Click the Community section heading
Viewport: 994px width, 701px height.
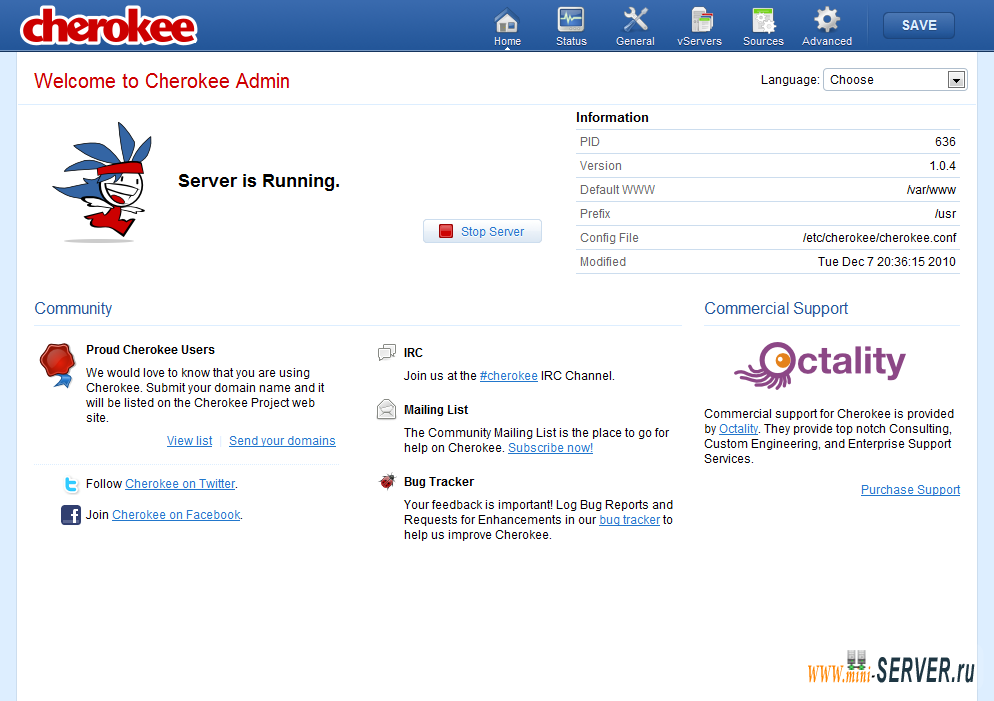click(x=73, y=309)
